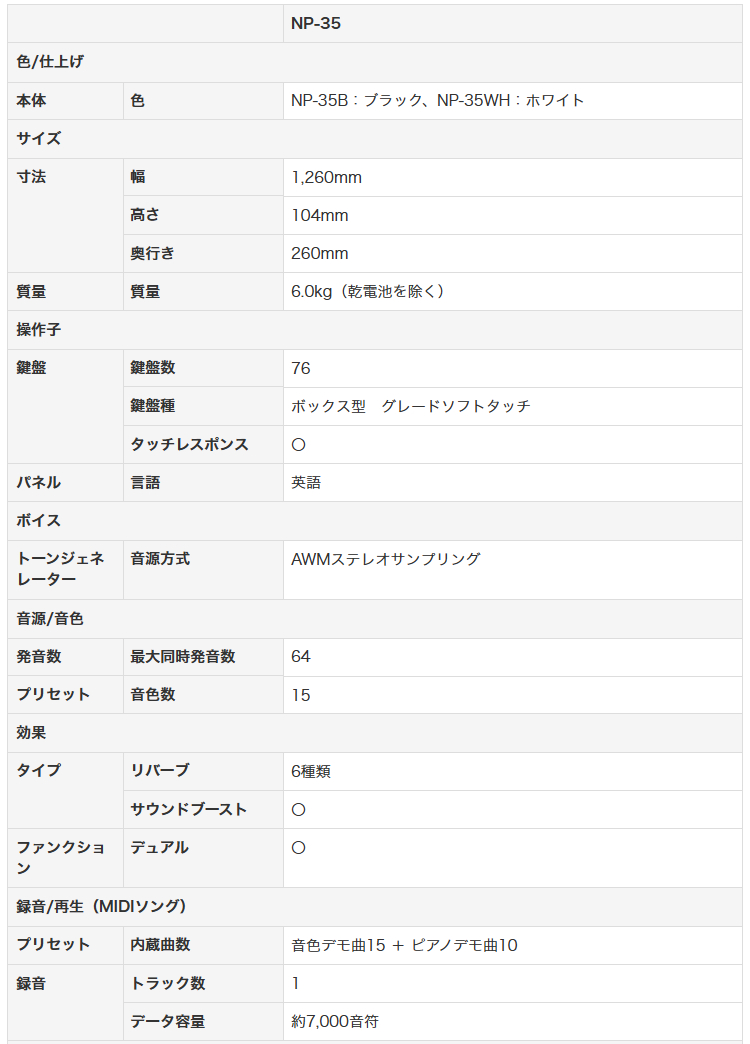Click the 音色数 row label
The height and width of the screenshot is (1044, 750).
[153, 694]
